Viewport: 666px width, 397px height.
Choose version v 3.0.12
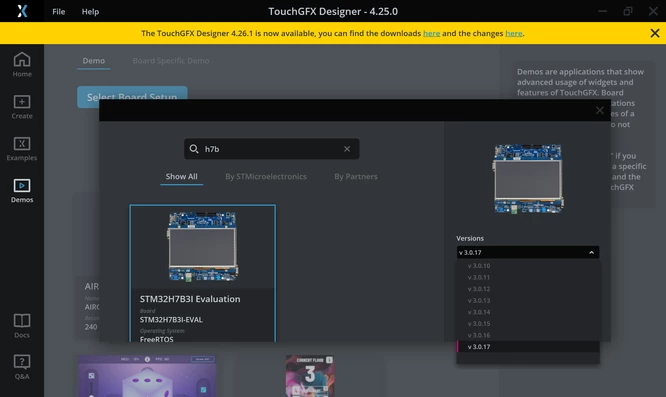pos(528,289)
